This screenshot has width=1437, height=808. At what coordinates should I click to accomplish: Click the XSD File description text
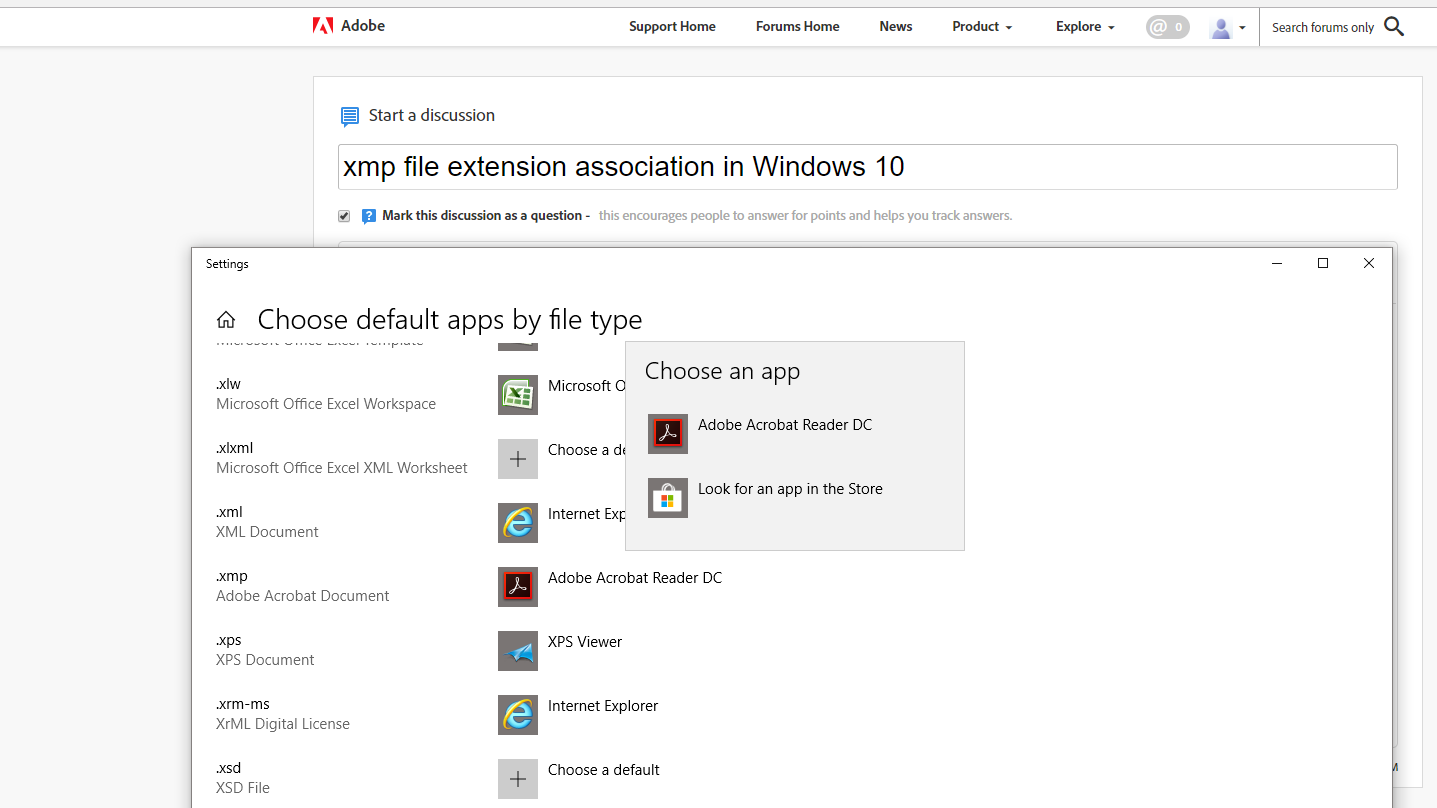point(243,788)
